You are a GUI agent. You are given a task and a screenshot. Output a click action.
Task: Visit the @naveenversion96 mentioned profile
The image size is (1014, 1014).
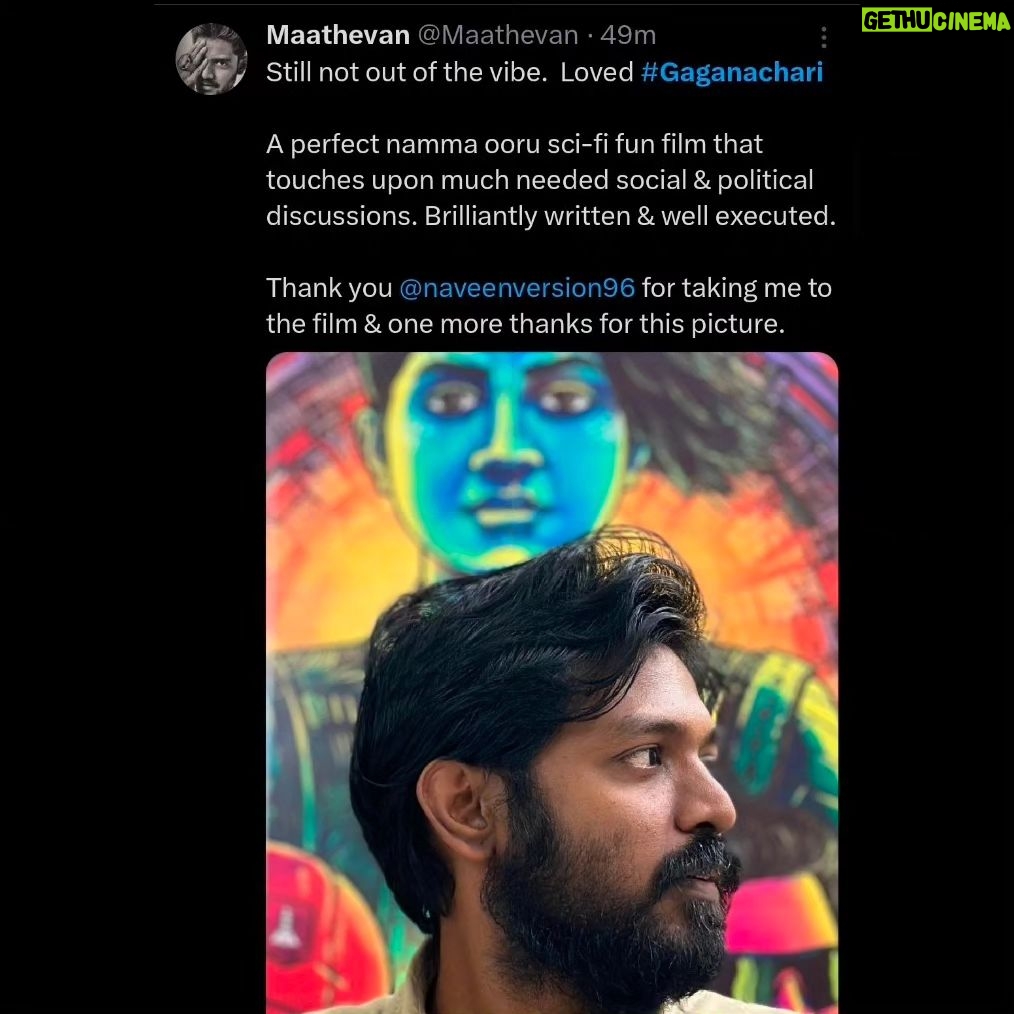pos(517,288)
